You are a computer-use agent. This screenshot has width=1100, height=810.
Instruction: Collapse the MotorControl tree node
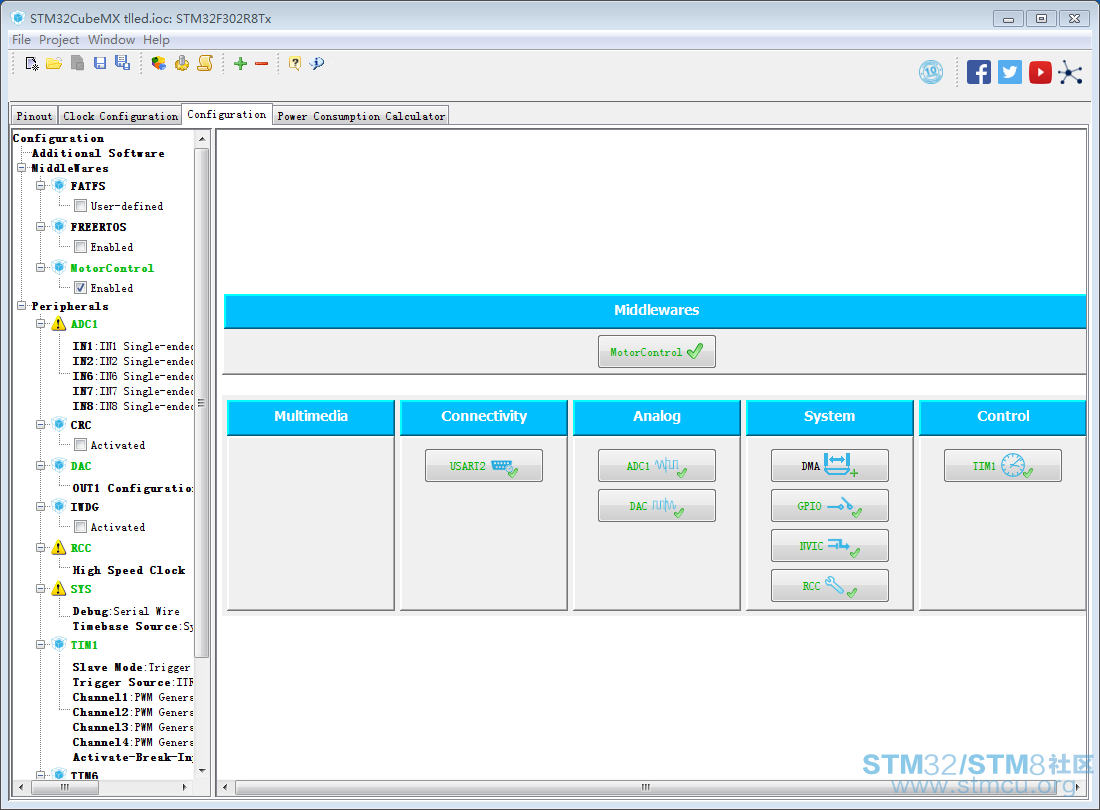(x=41, y=268)
